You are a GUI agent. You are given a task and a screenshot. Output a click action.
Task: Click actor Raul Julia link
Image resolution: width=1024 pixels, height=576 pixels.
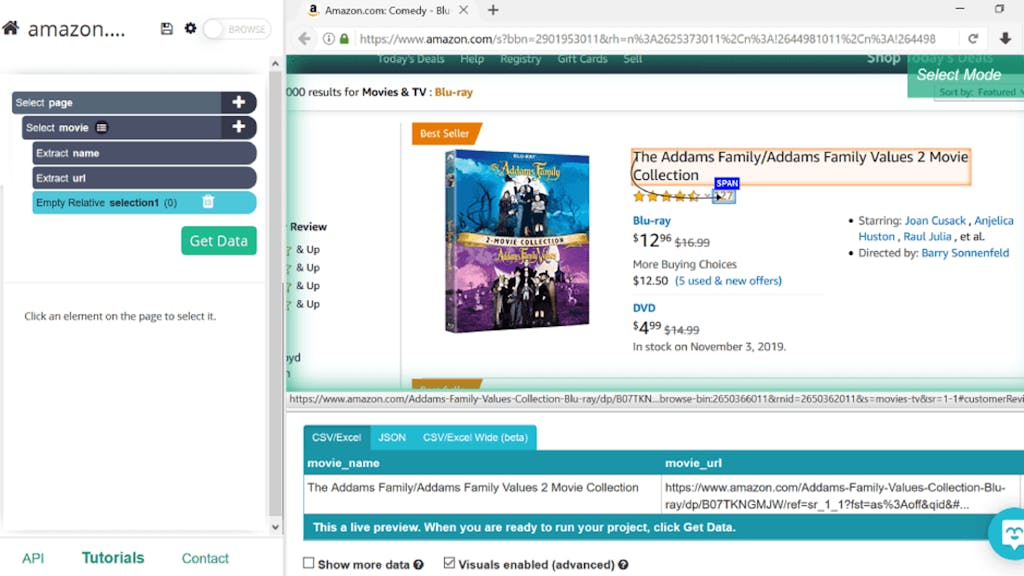(x=927, y=236)
